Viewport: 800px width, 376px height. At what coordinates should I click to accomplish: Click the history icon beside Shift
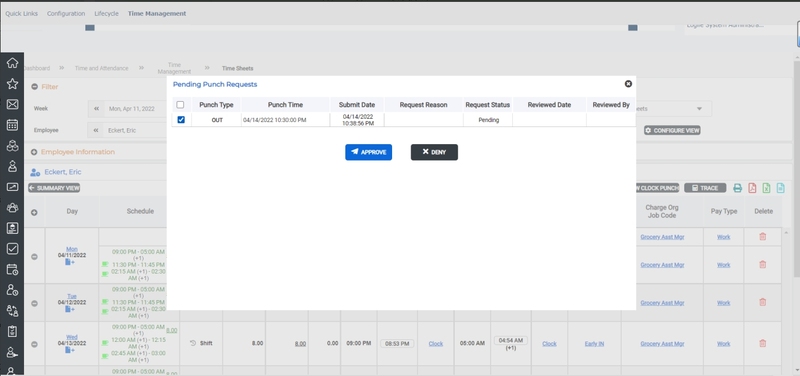click(193, 343)
